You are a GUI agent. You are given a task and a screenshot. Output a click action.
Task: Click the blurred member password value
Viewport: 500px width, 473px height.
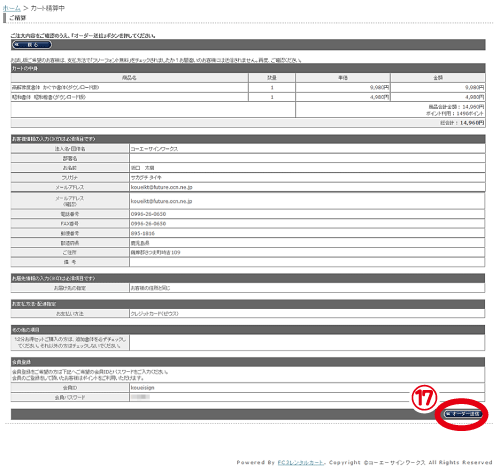click(140, 397)
